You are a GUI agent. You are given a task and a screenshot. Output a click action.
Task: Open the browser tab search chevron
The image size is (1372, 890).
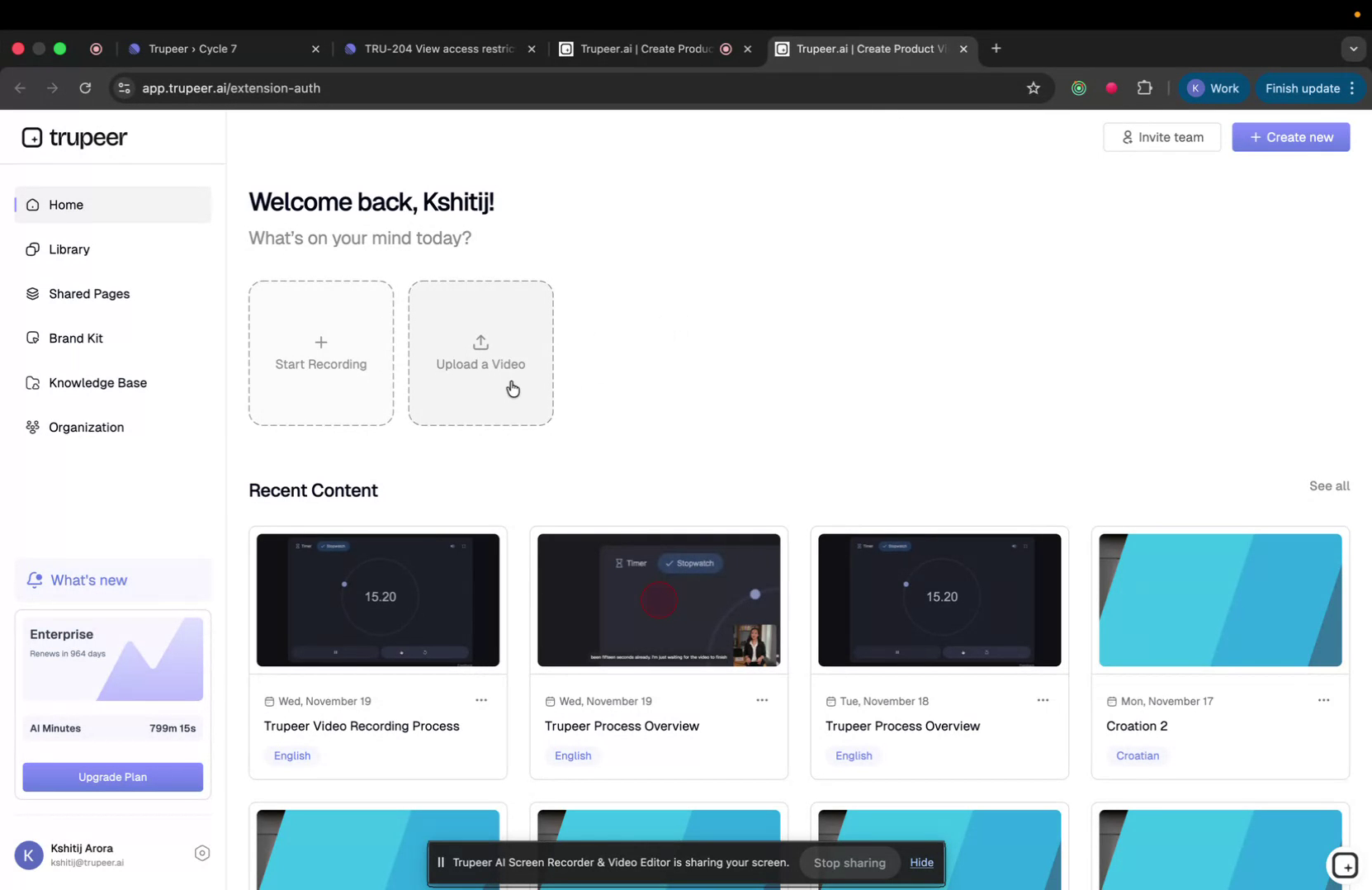(1353, 49)
